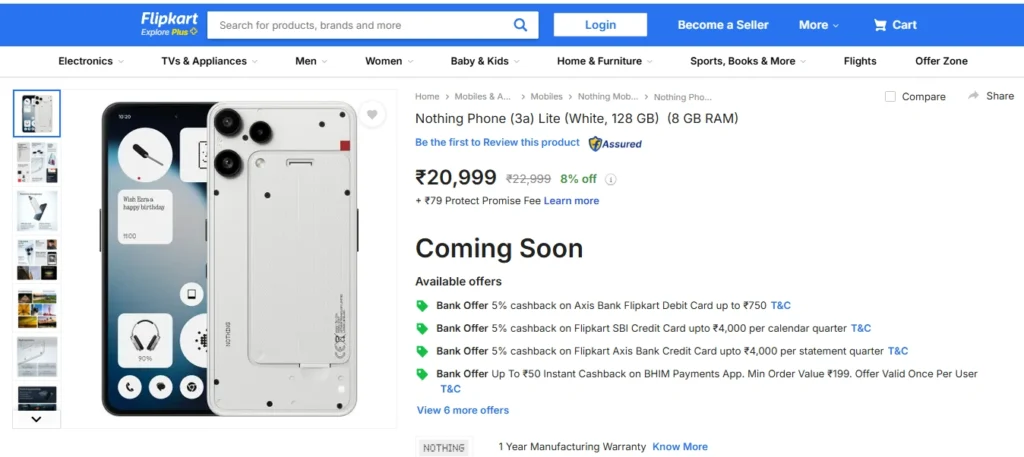This screenshot has width=1024, height=457.
Task: Open View 6 more offers link
Action: (463, 410)
